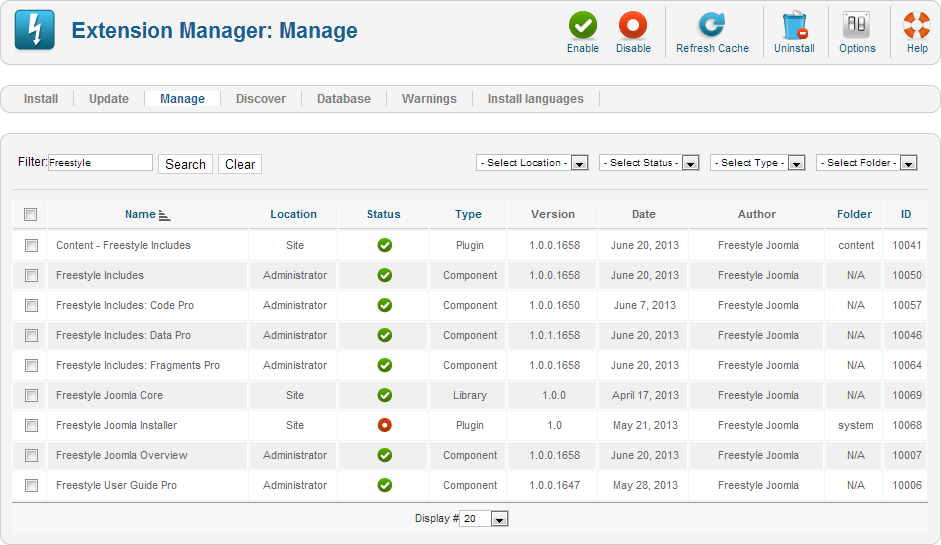The image size is (941, 545).
Task: Change the Display # per-page dropdown
Action: (484, 519)
